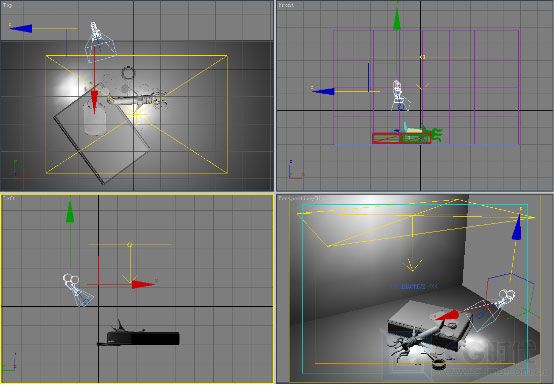The height and width of the screenshot is (385, 554).
Task: Open the Top viewport label menu
Action: [x=7, y=5]
